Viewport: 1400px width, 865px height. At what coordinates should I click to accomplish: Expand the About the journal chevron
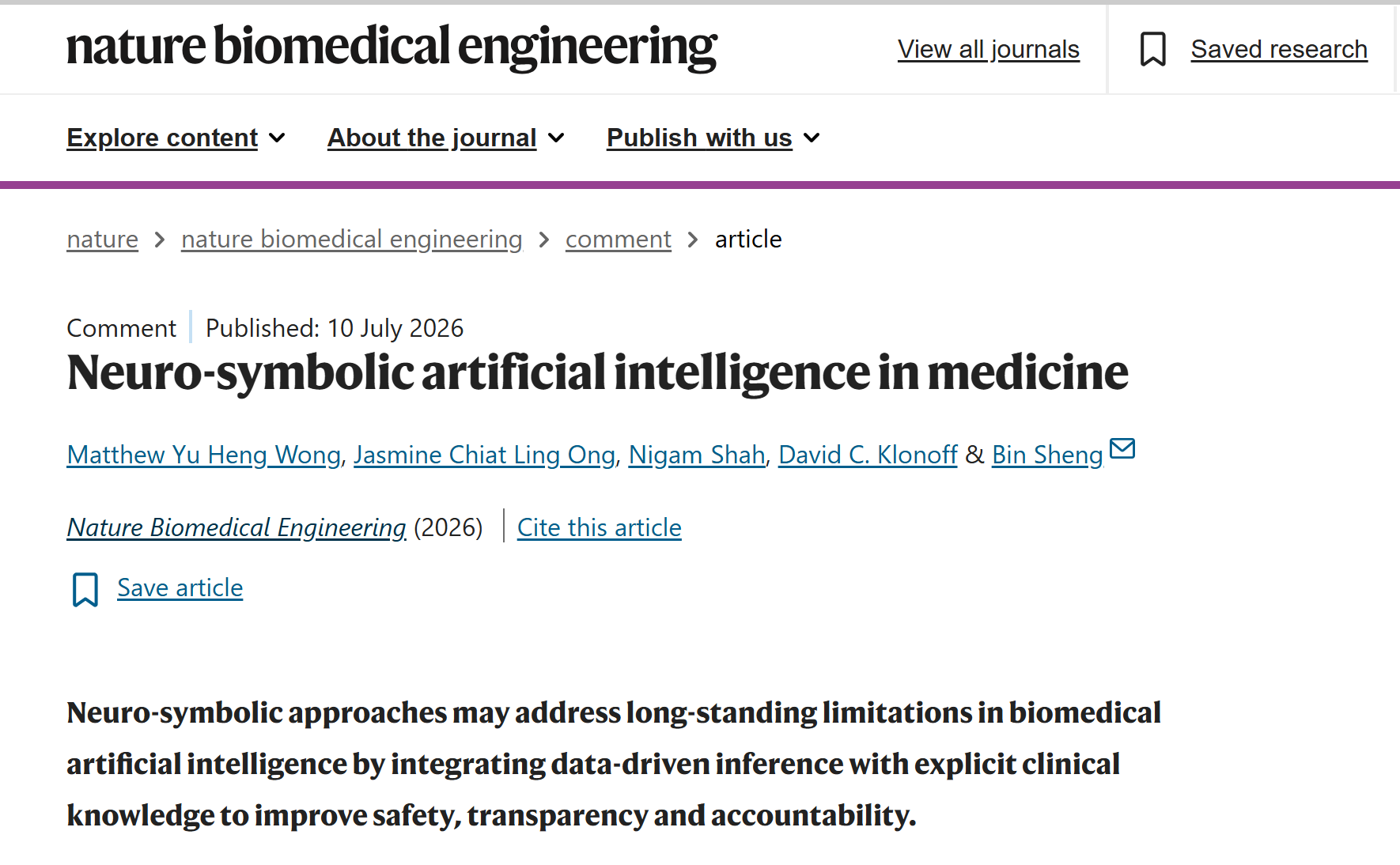(557, 138)
